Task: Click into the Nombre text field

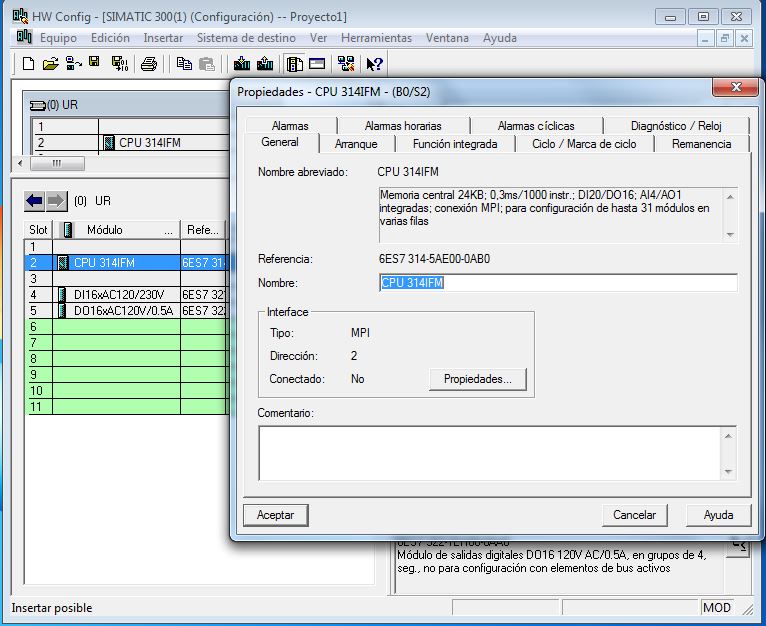Action: click(x=558, y=283)
